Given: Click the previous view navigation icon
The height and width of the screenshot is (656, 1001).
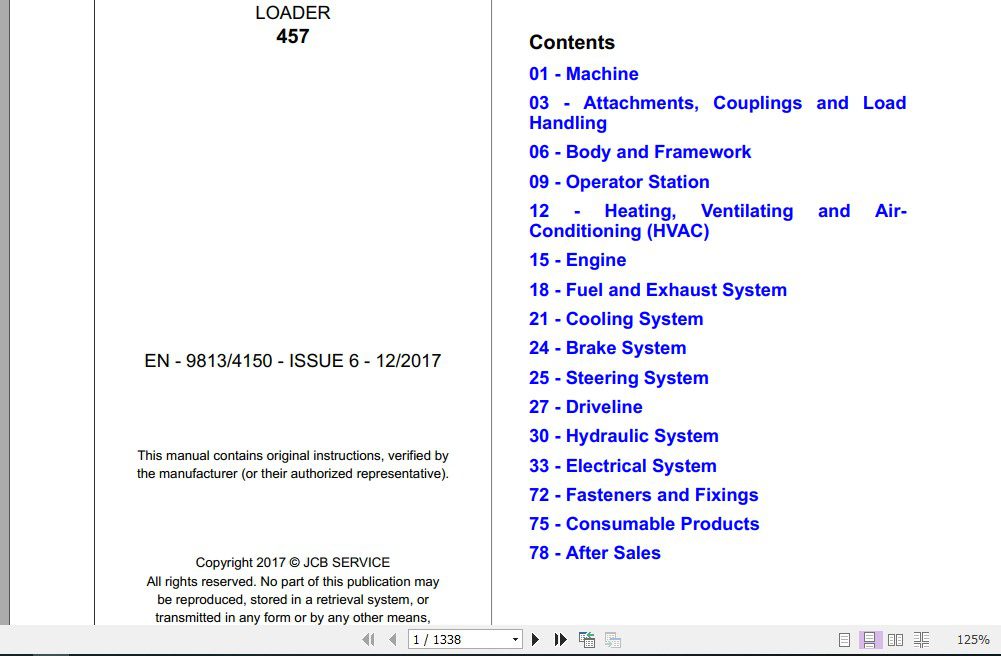Looking at the screenshot, I should 587,639.
